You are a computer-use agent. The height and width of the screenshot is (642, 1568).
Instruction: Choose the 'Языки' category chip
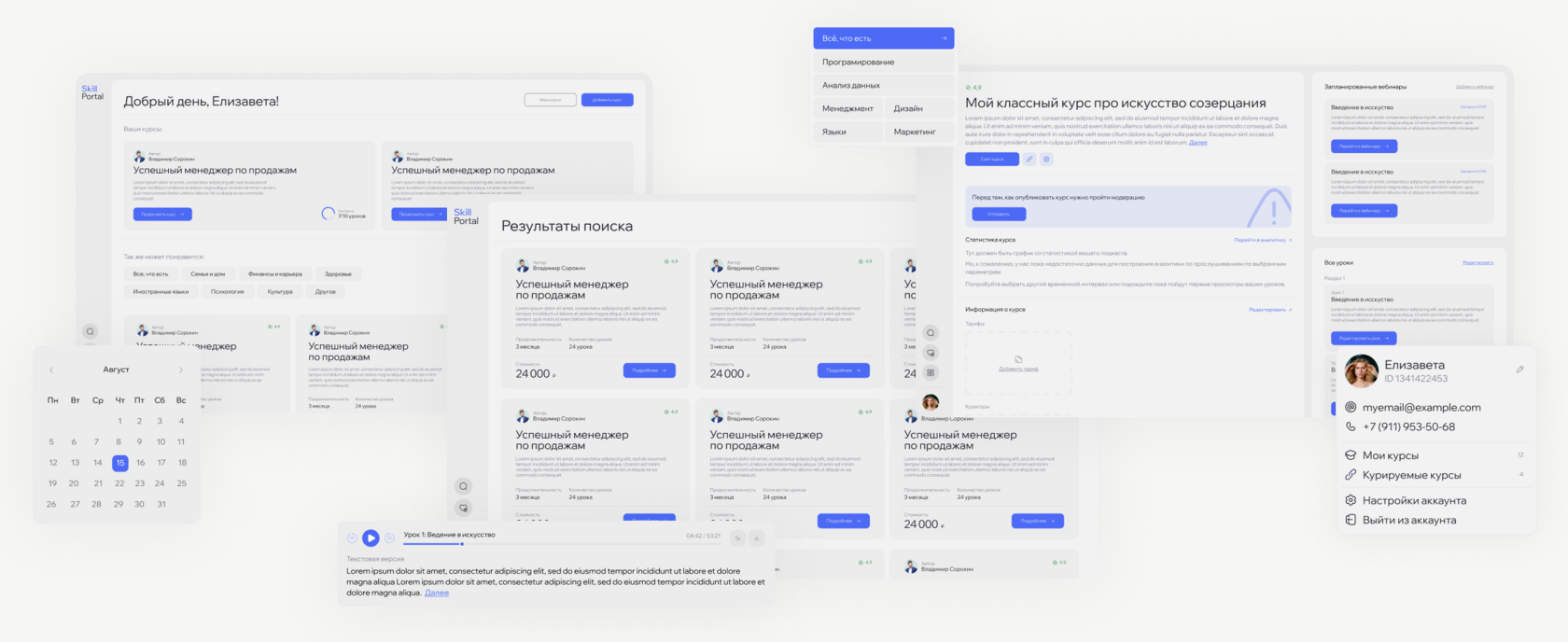coord(847,132)
